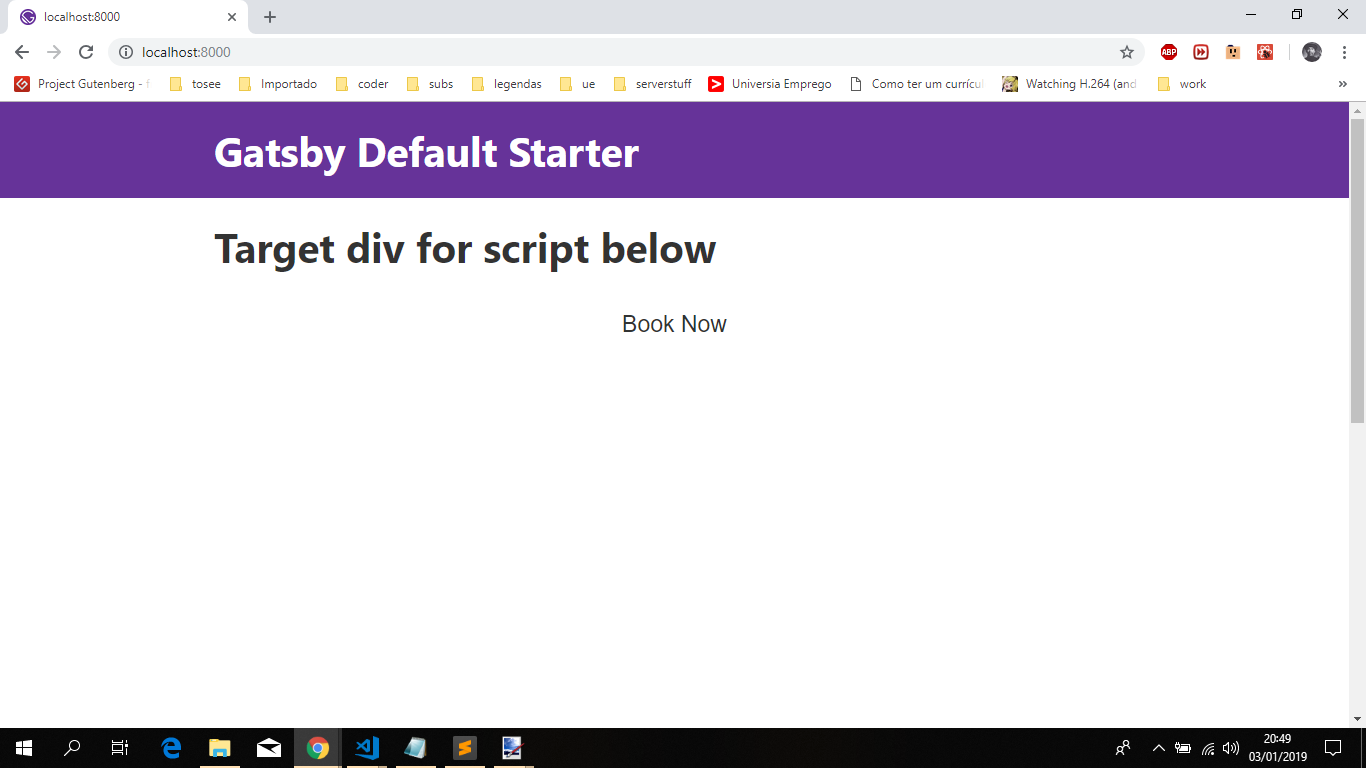1366x768 pixels.
Task: View site information icon in address bar
Action: point(126,52)
